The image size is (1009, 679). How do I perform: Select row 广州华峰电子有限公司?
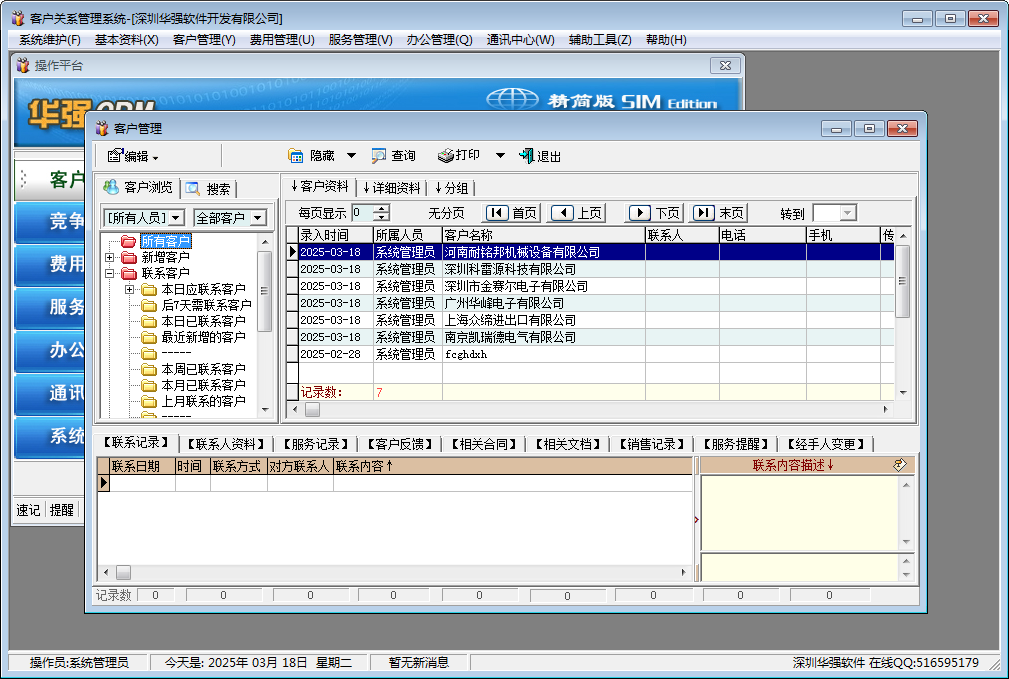tap(589, 303)
